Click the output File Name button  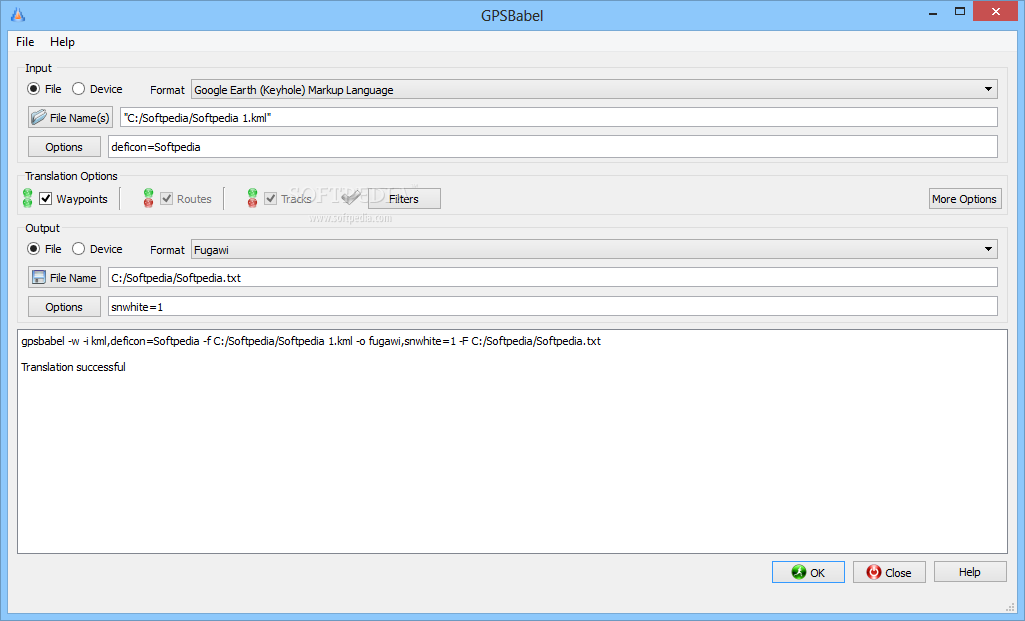coord(64,278)
